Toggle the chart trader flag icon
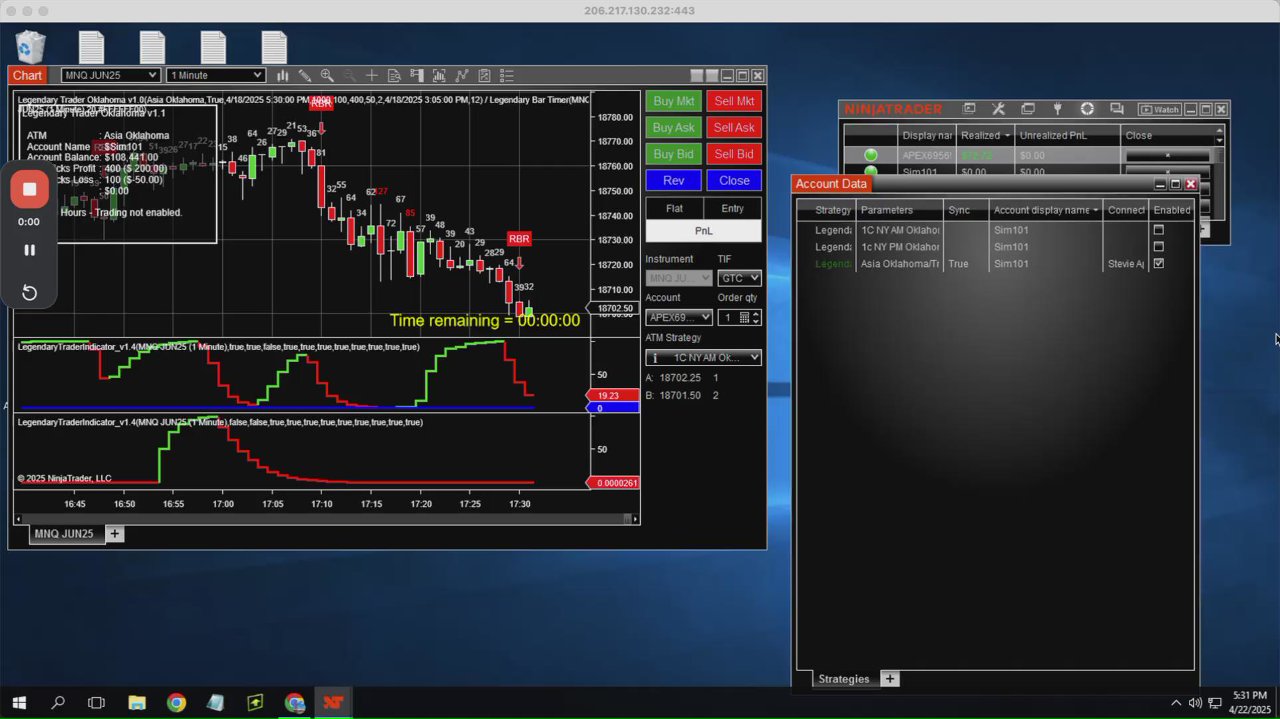The width and height of the screenshot is (1280, 719). 416,75
